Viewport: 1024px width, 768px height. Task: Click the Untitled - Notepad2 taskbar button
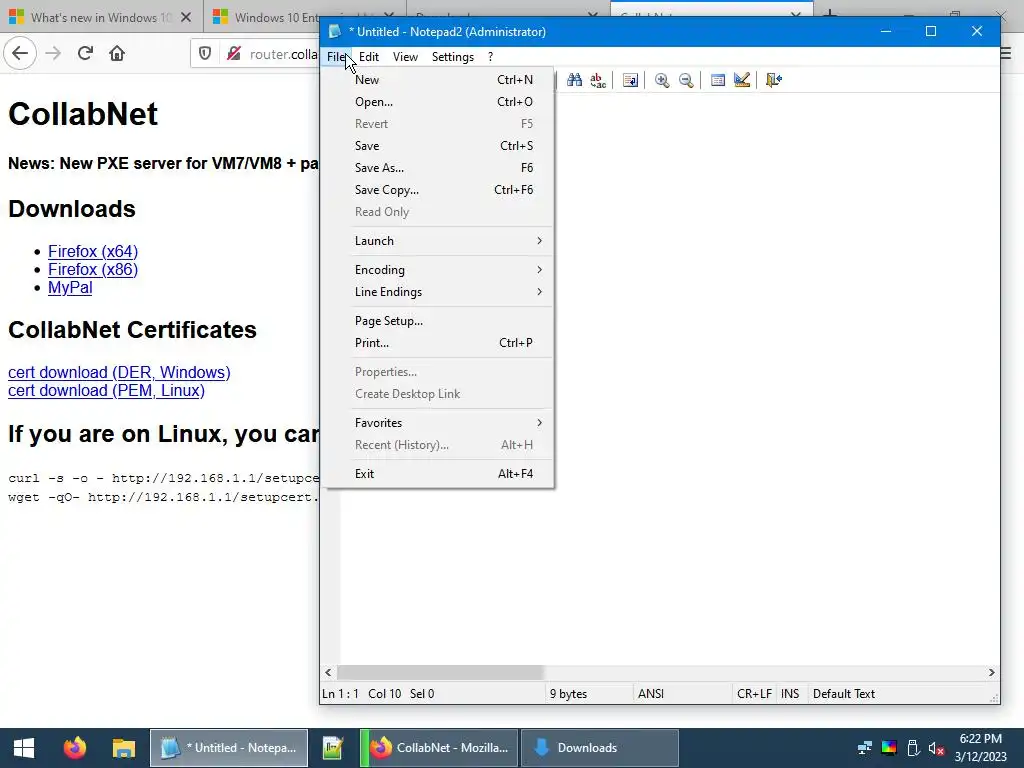pyautogui.click(x=229, y=748)
